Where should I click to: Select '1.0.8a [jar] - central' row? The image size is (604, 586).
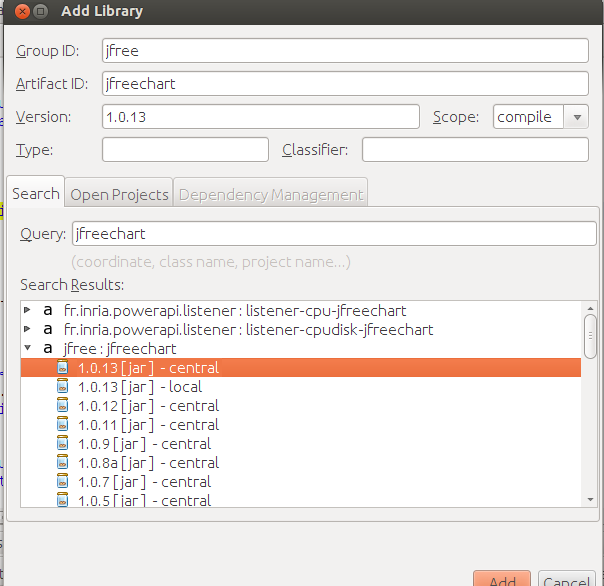(x=301, y=463)
